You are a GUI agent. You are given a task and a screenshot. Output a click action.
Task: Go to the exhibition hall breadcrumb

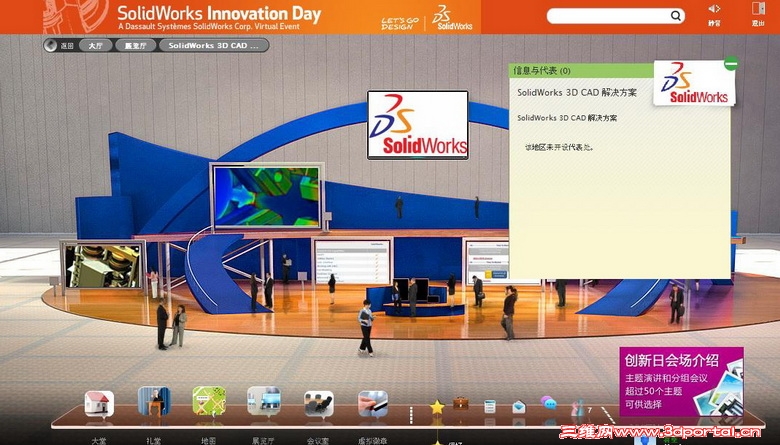(x=136, y=45)
